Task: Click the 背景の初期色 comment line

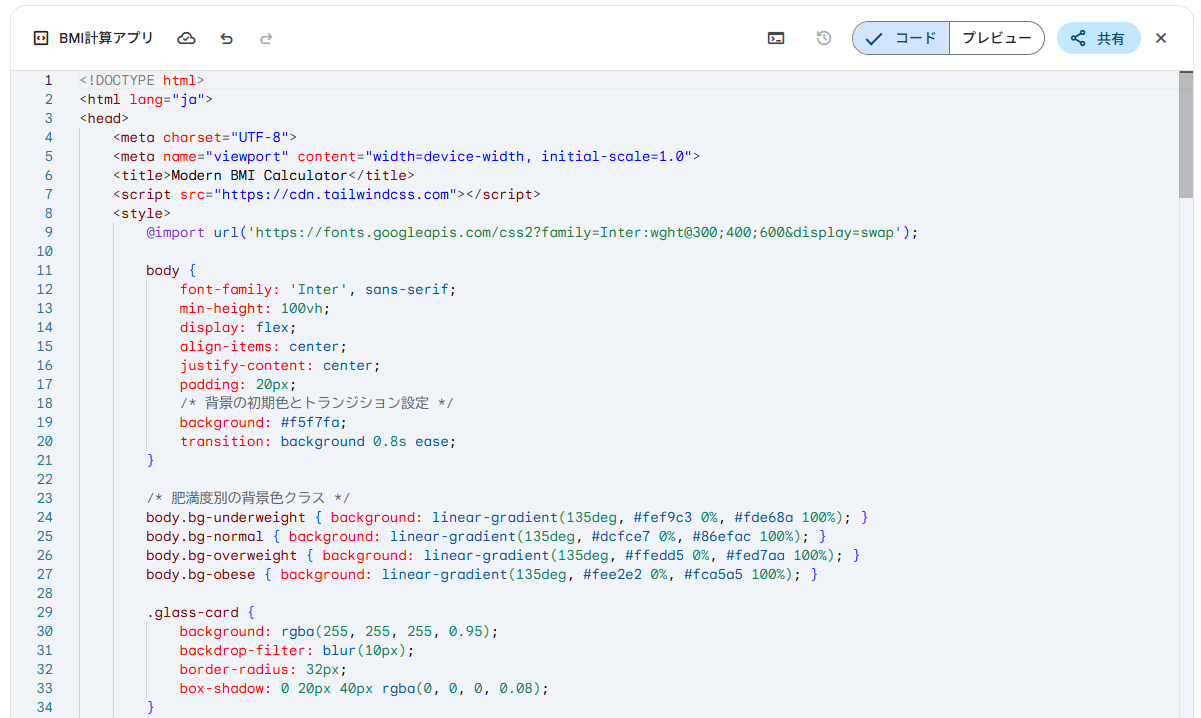Action: [x=317, y=403]
